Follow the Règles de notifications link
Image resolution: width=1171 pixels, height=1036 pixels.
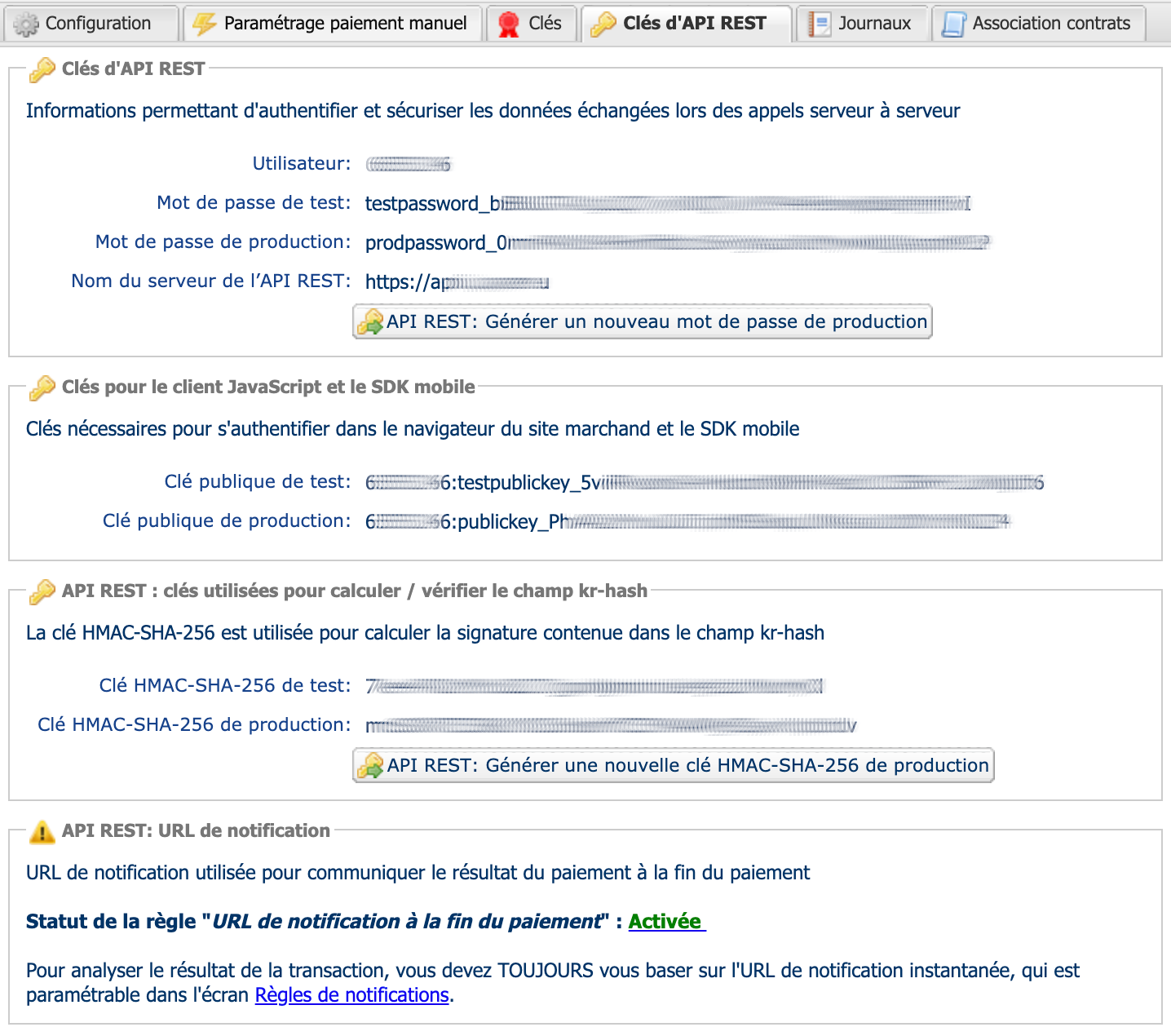click(351, 995)
